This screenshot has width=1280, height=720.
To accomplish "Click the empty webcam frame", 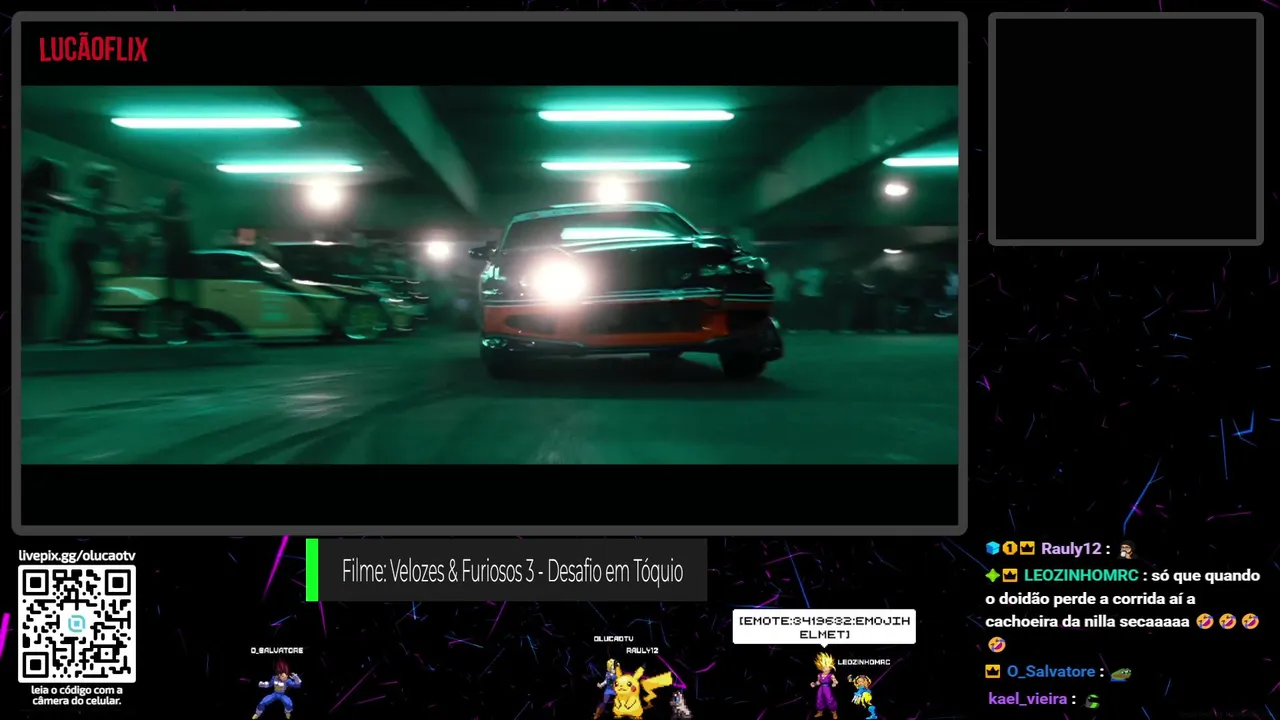I will [x=1126, y=128].
